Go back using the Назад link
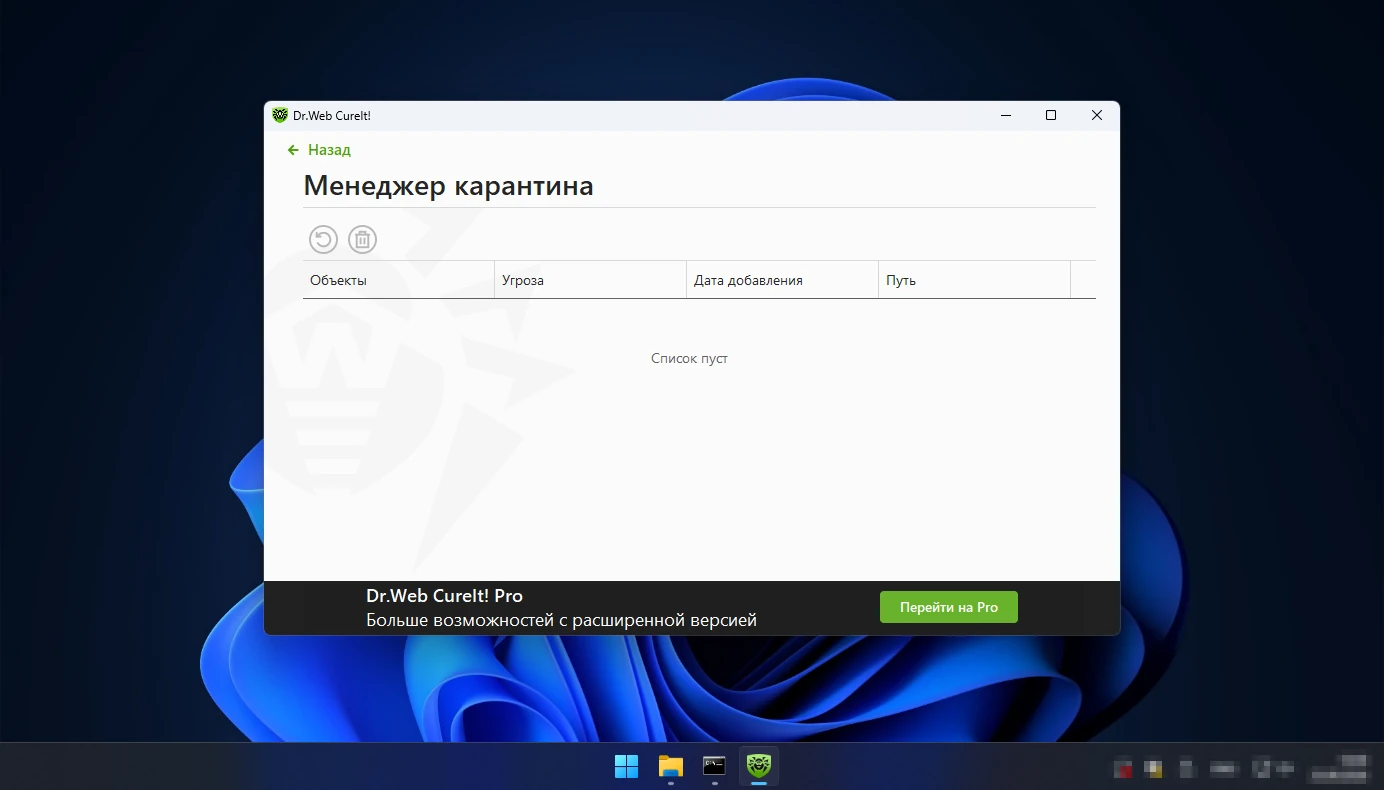Image resolution: width=1384 pixels, height=790 pixels. tap(329, 150)
